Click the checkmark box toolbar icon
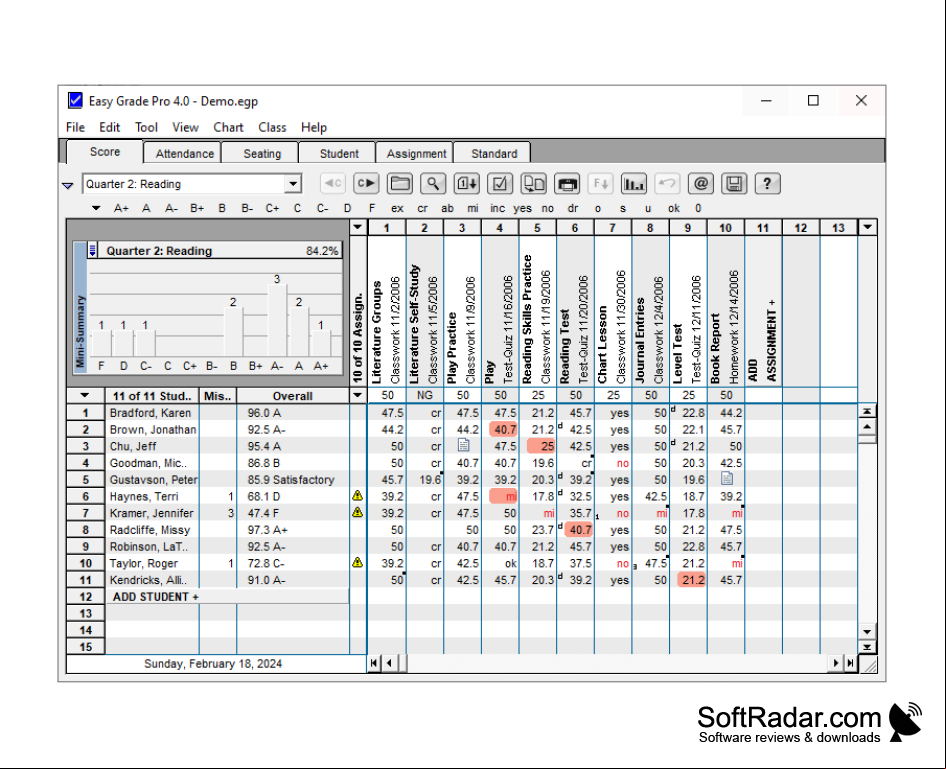 click(500, 183)
